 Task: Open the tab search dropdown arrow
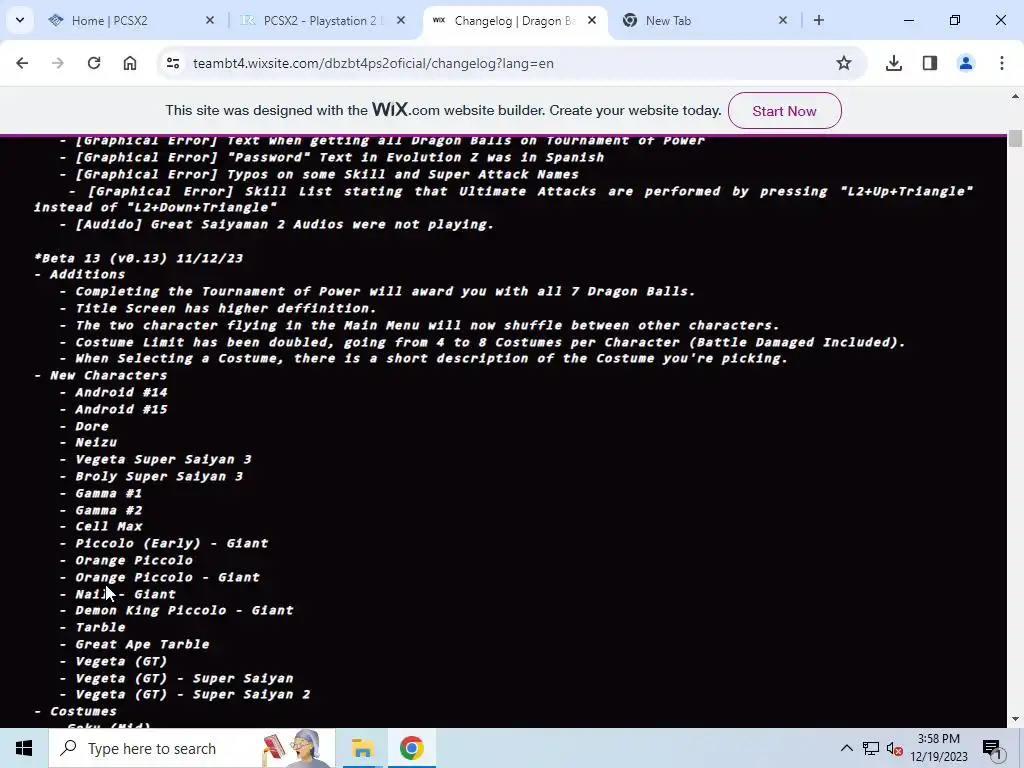point(20,20)
